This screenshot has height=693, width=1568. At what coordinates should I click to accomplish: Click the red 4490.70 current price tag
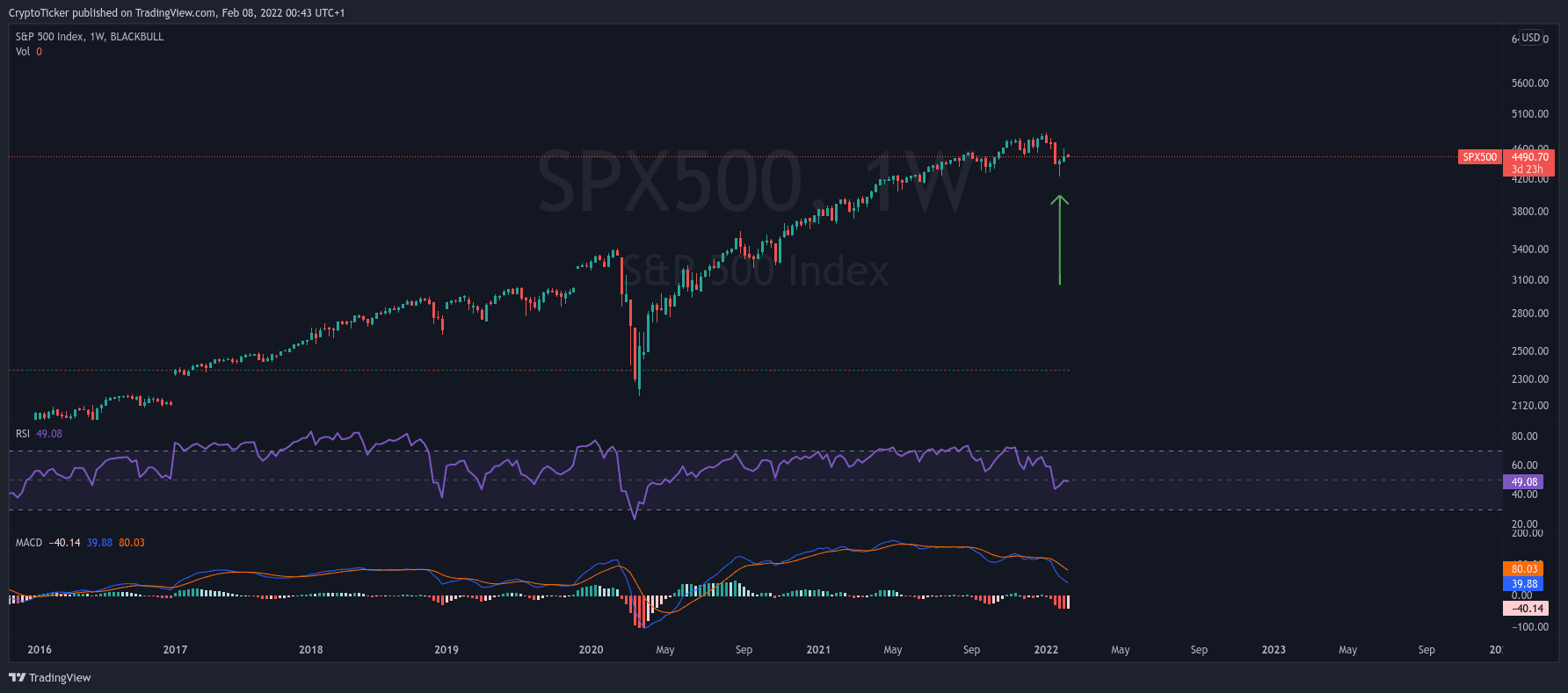click(x=1529, y=157)
